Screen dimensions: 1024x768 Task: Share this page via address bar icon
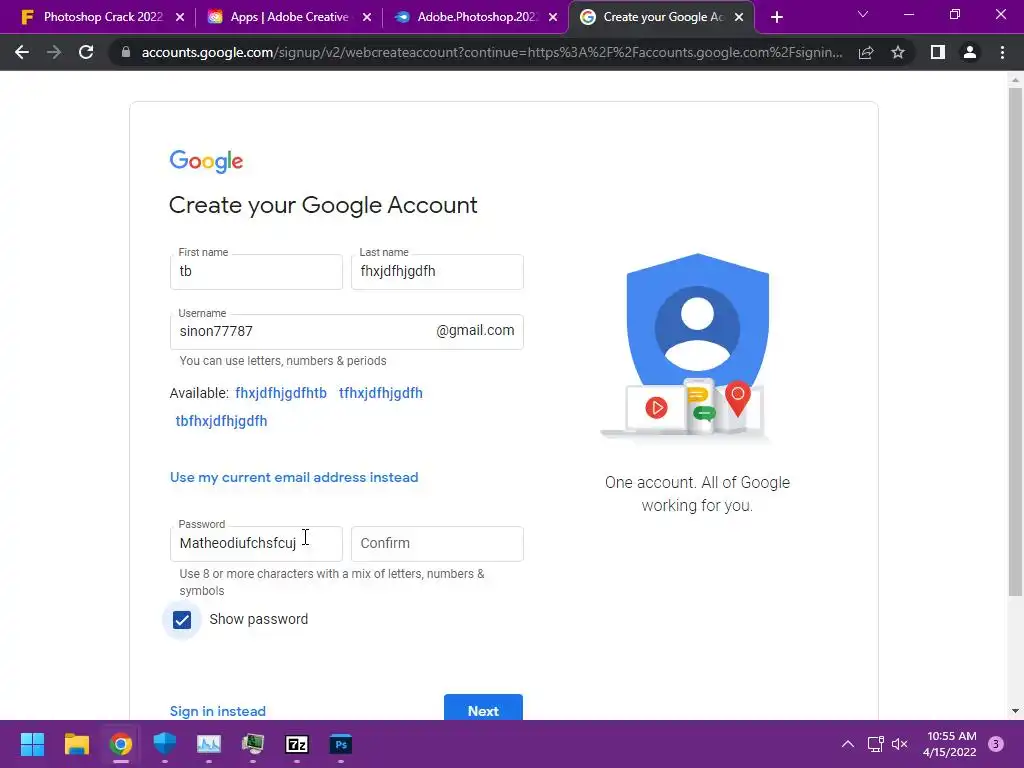[x=866, y=52]
